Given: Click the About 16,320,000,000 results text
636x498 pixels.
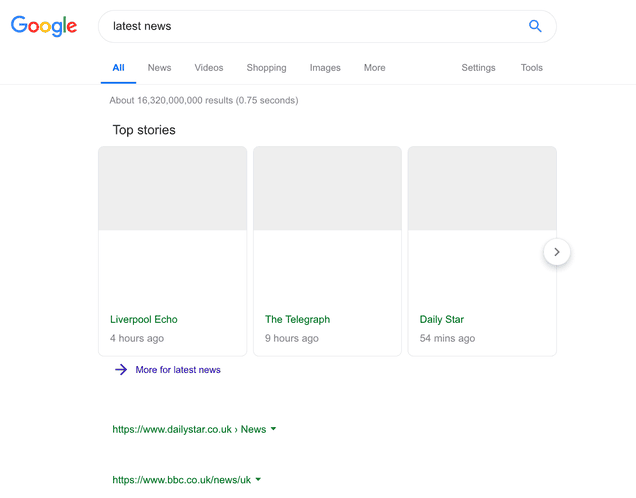Looking at the screenshot, I should pyautogui.click(x=204, y=100).
